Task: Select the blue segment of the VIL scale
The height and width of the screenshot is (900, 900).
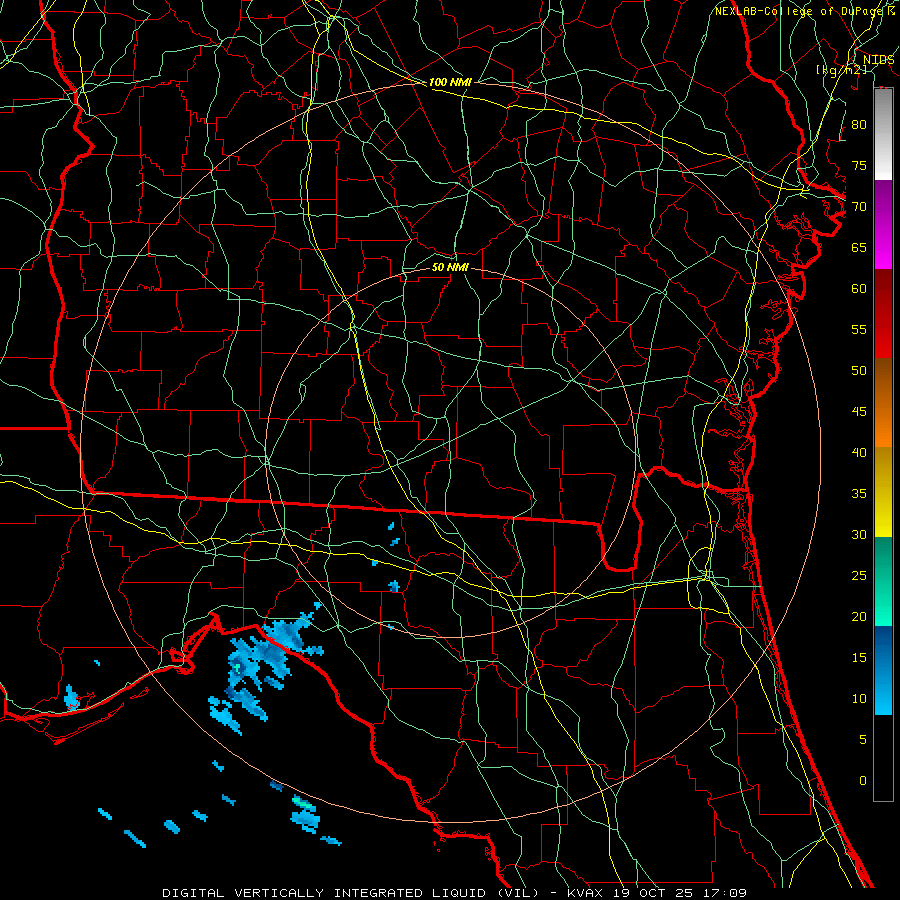Action: pyautogui.click(x=883, y=670)
